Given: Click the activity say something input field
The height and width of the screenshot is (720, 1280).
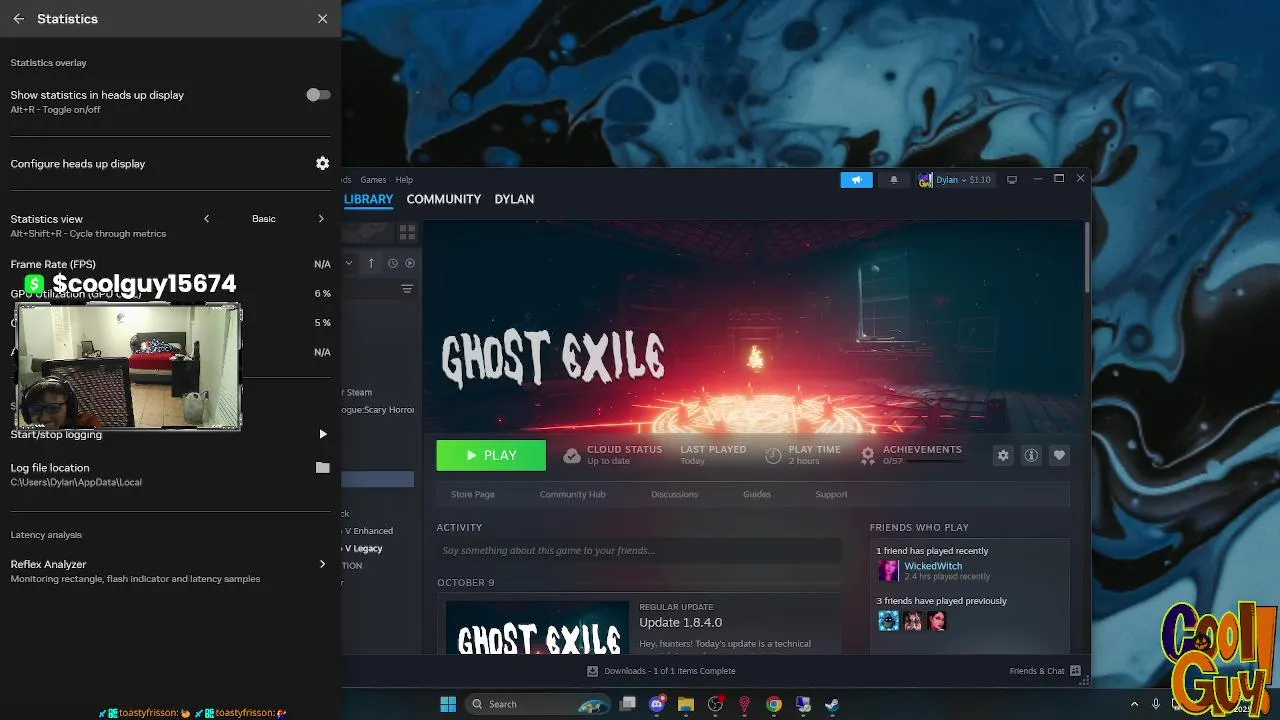Looking at the screenshot, I should tap(638, 551).
